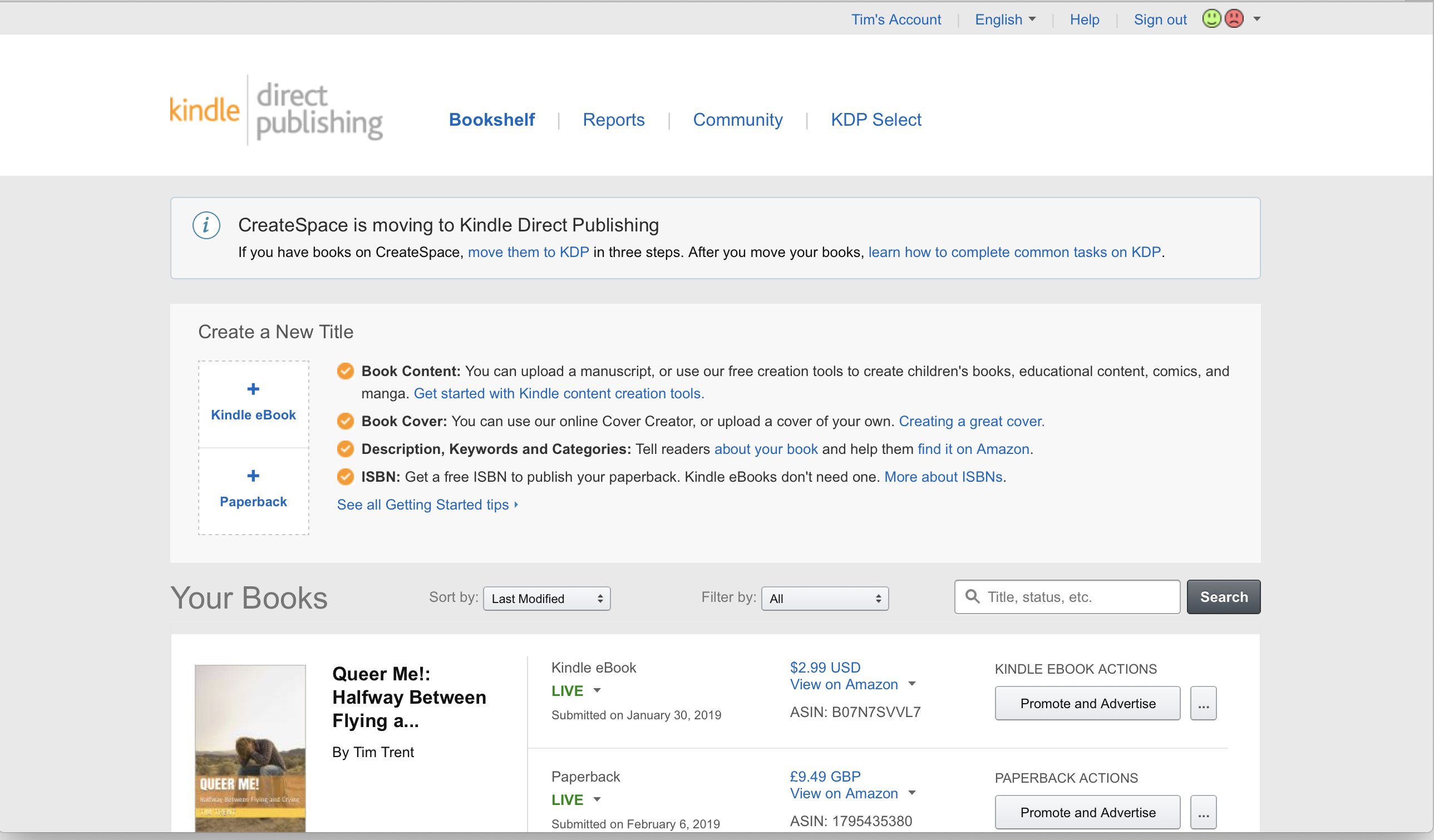Image resolution: width=1434 pixels, height=840 pixels.
Task: Click Sign out
Action: pyautogui.click(x=1160, y=19)
